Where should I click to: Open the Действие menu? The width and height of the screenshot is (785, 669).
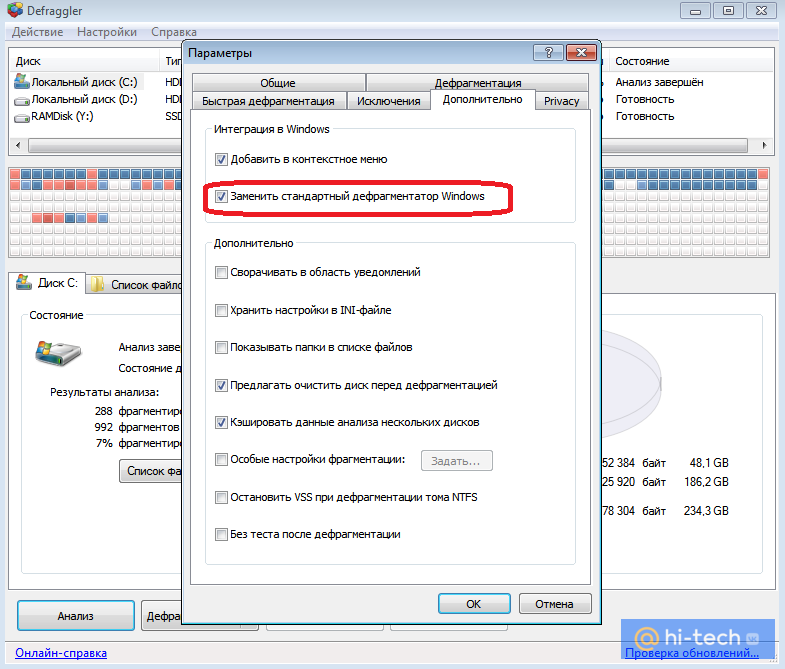point(38,32)
